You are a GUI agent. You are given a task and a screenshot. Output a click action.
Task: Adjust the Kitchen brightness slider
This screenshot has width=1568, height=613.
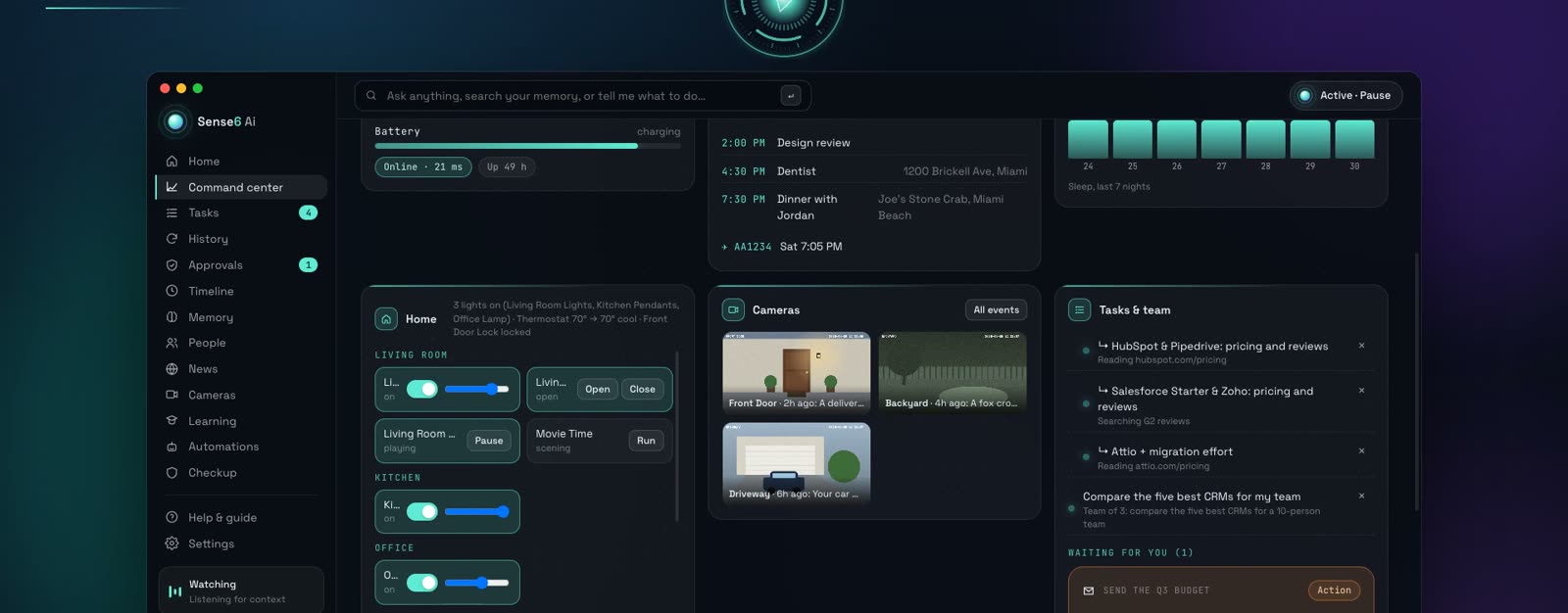pos(476,511)
